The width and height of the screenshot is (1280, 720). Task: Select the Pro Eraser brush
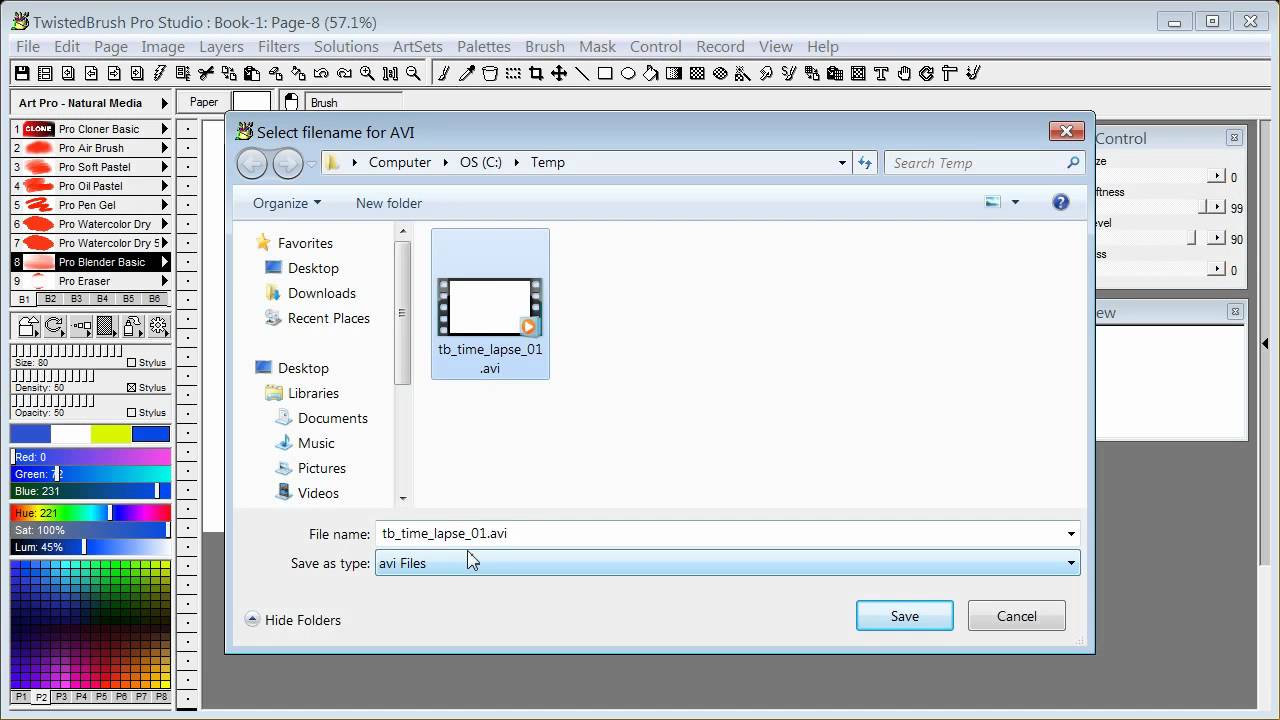pyautogui.click(x=90, y=281)
